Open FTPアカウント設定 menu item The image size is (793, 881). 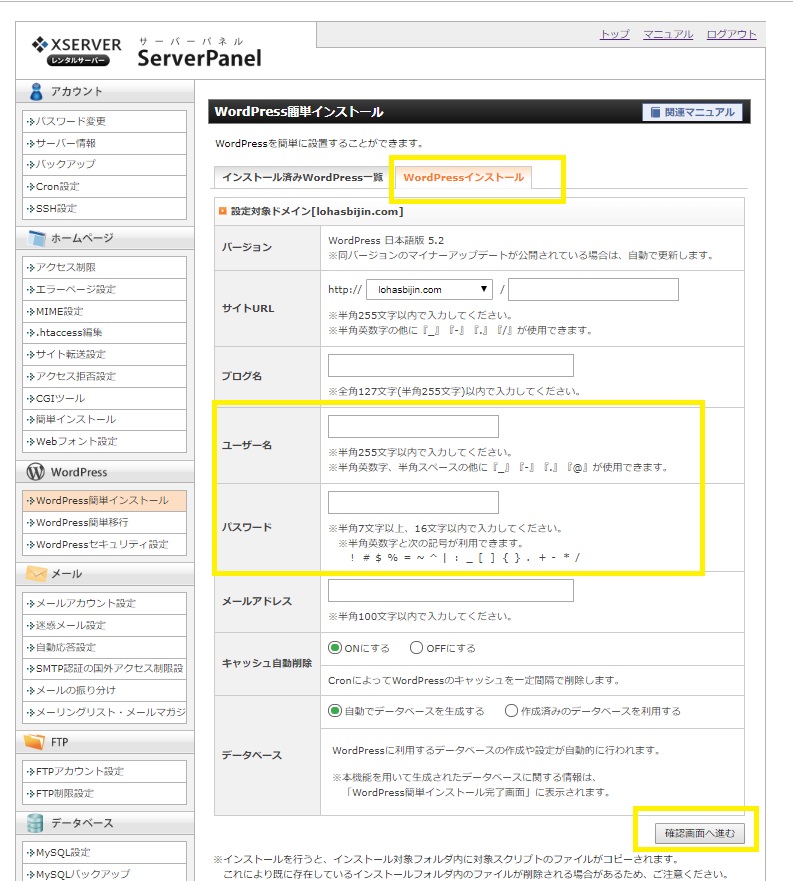[x=105, y=771]
